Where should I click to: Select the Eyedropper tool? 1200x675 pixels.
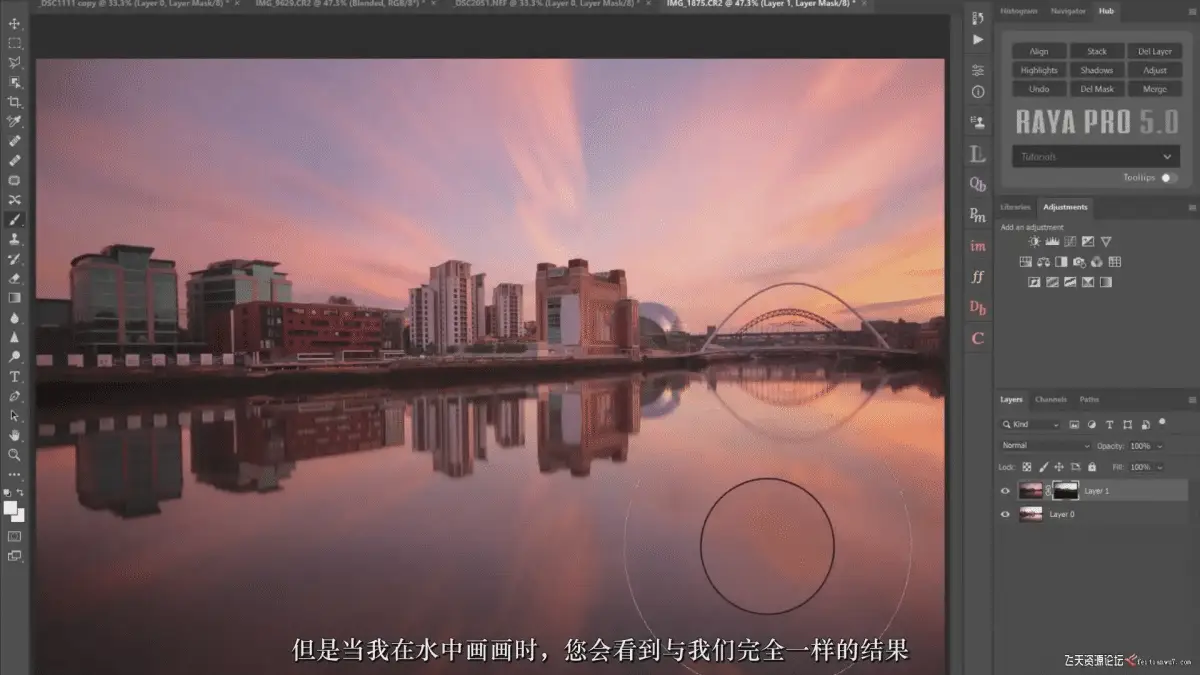coord(15,121)
